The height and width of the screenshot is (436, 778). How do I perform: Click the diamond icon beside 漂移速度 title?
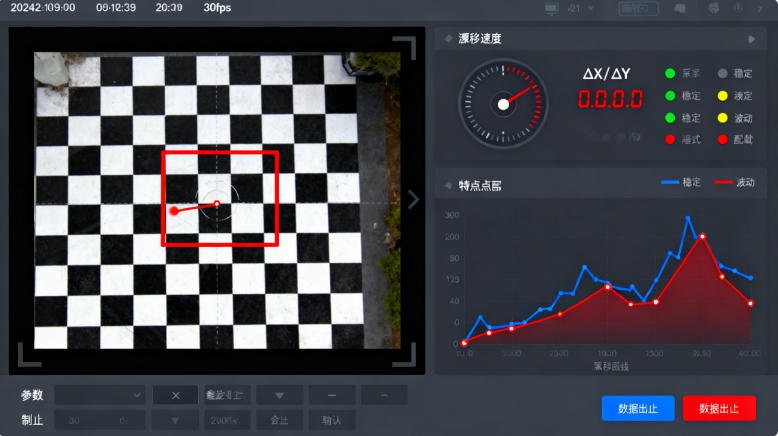point(447,39)
